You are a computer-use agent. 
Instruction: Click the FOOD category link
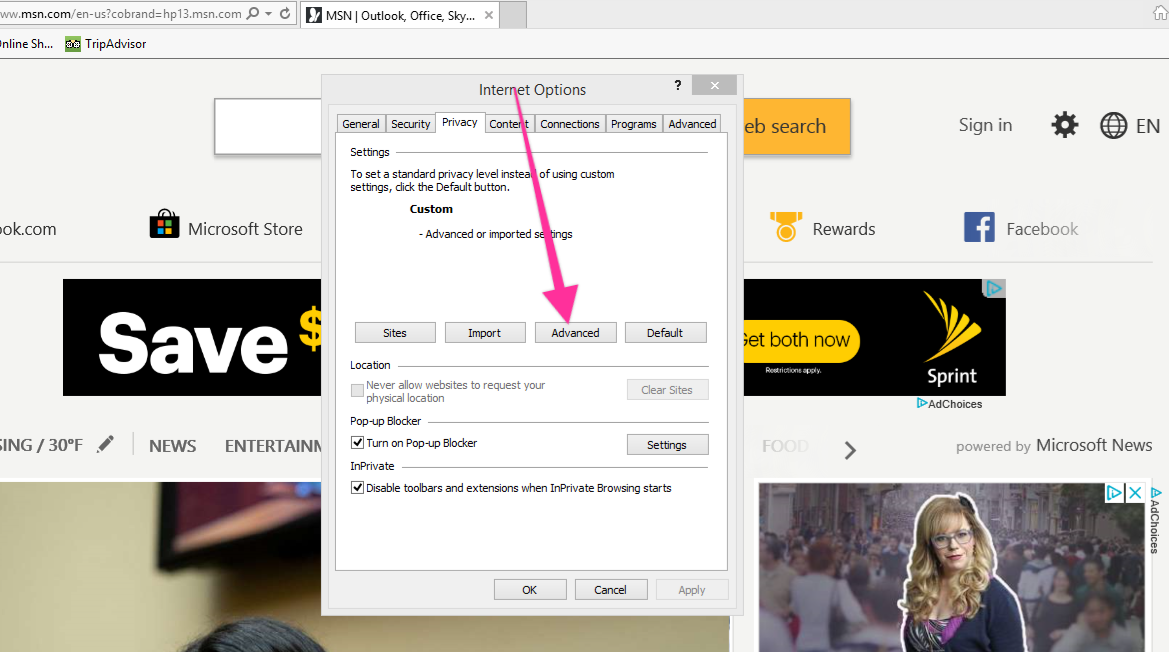pos(785,446)
